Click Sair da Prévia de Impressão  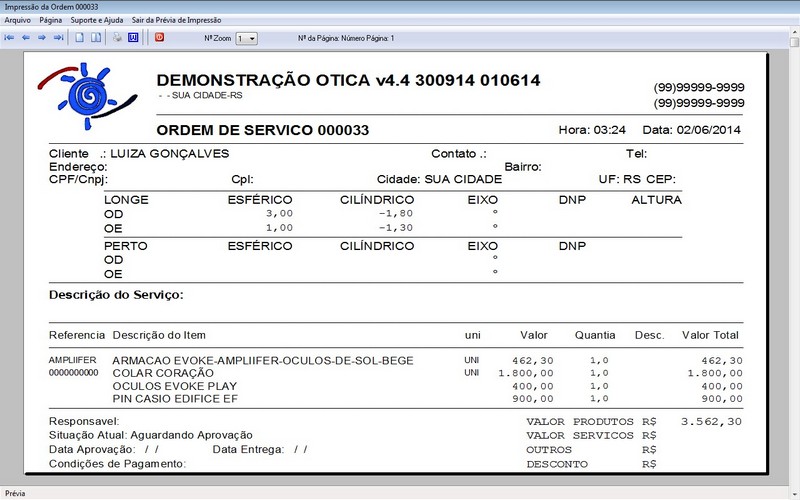177,20
